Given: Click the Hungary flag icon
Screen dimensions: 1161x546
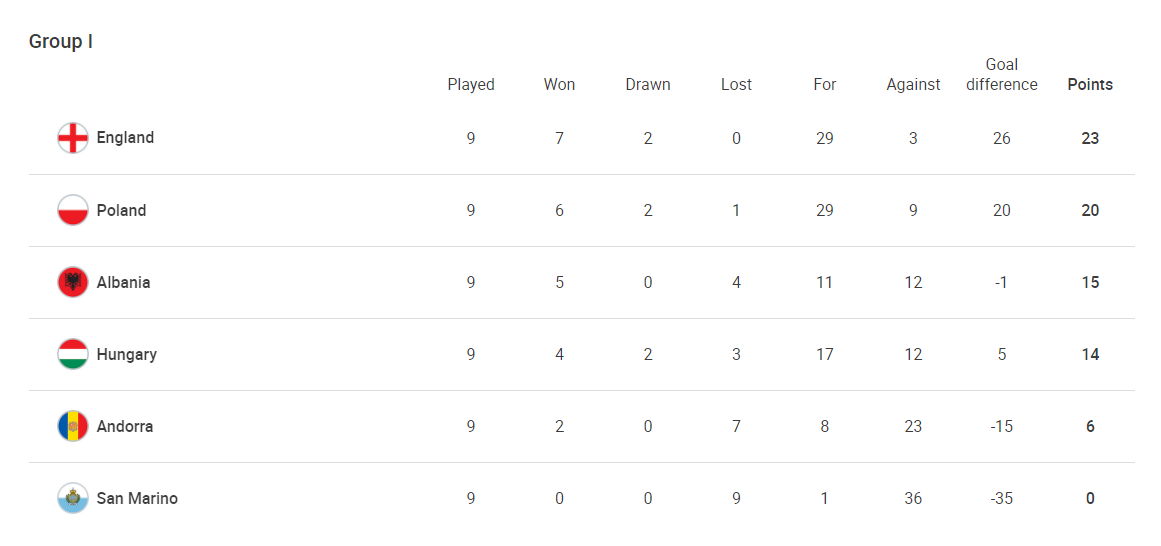Looking at the screenshot, I should click(x=73, y=354).
